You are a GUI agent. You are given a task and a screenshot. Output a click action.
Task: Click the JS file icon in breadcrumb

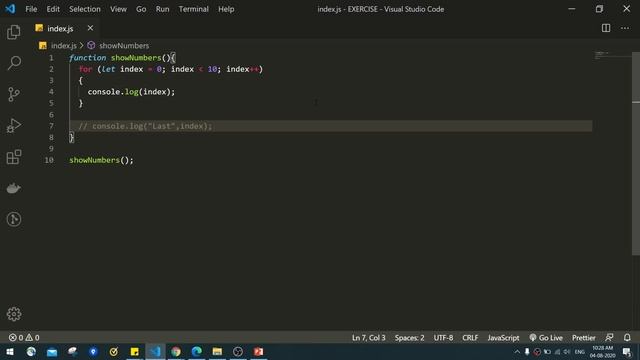coord(42,46)
